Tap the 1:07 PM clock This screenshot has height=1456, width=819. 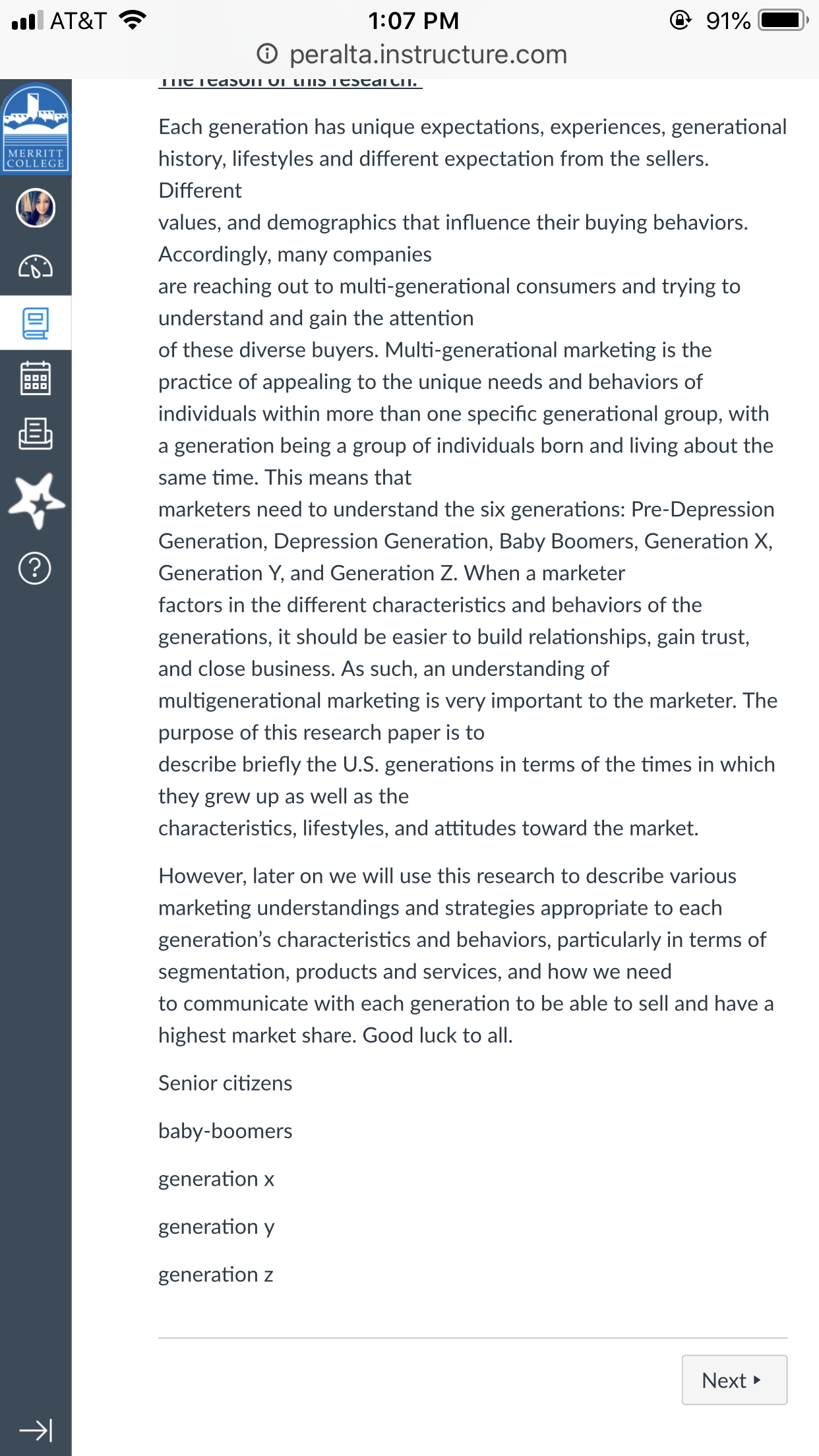[413, 20]
